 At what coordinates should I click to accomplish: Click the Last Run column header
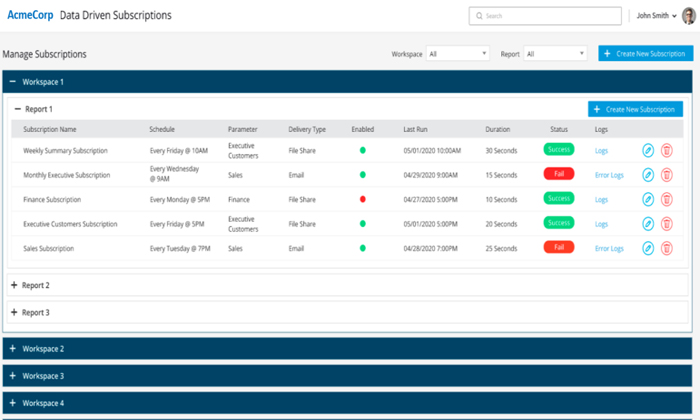click(415, 129)
